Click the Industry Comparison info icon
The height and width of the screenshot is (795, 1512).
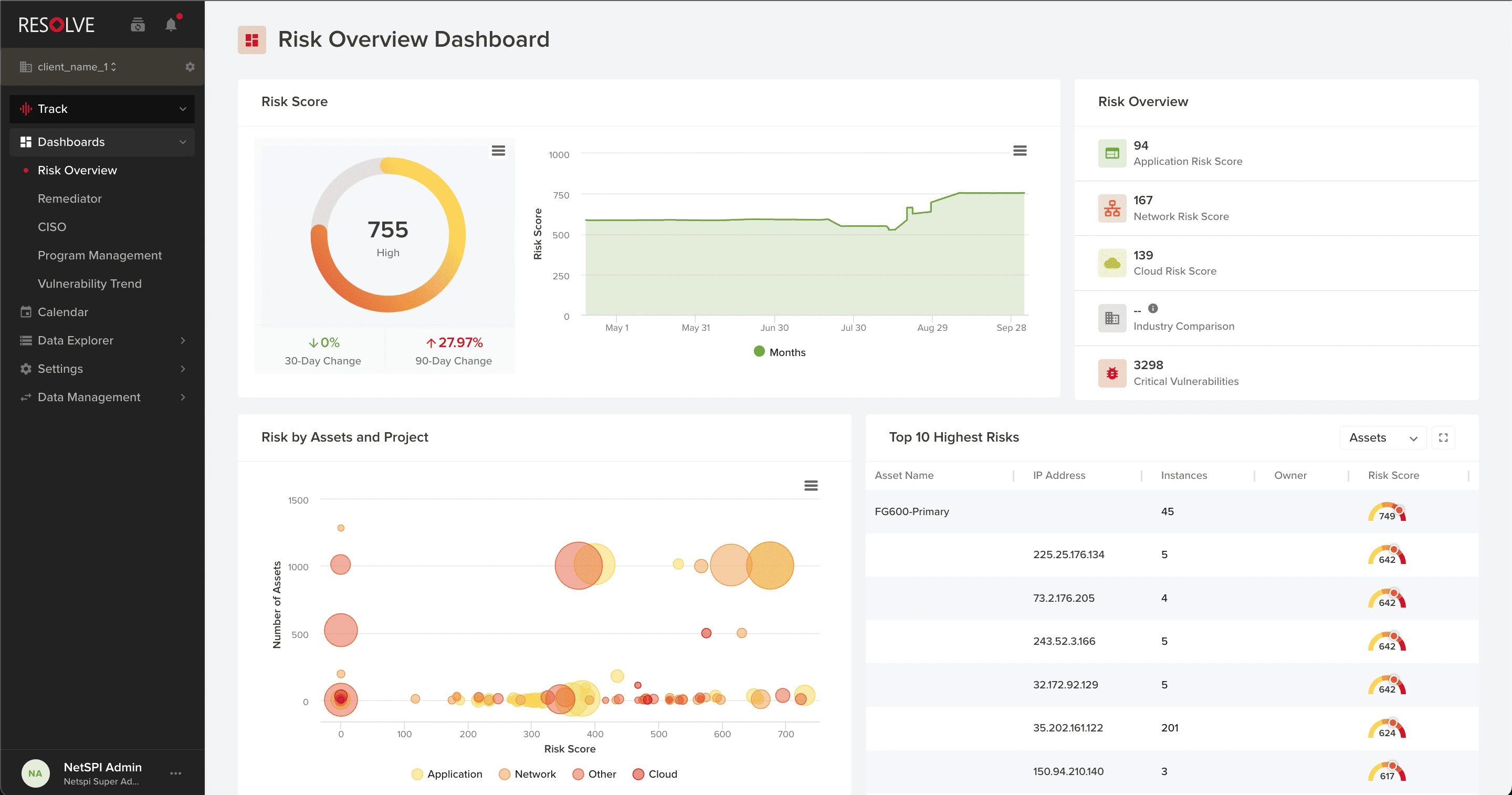tap(1153, 308)
